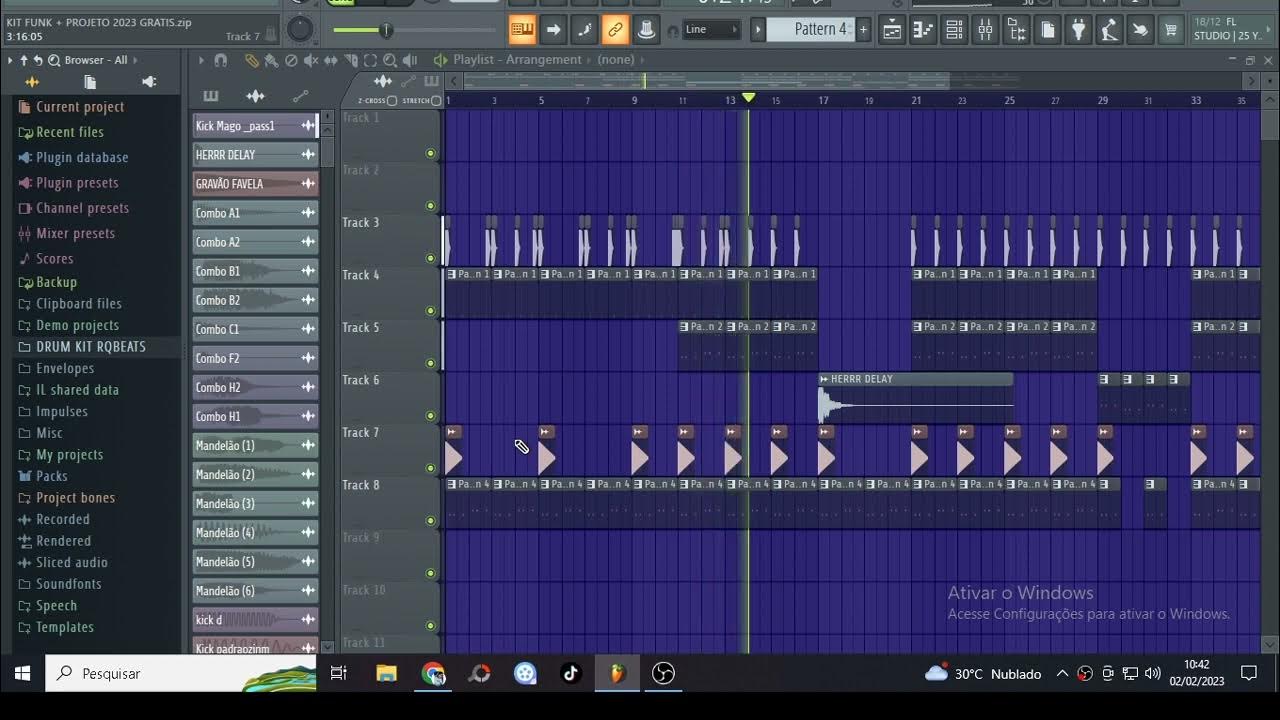Open the playlist options menu arrow
The width and height of the screenshot is (1280, 720).
coord(201,61)
